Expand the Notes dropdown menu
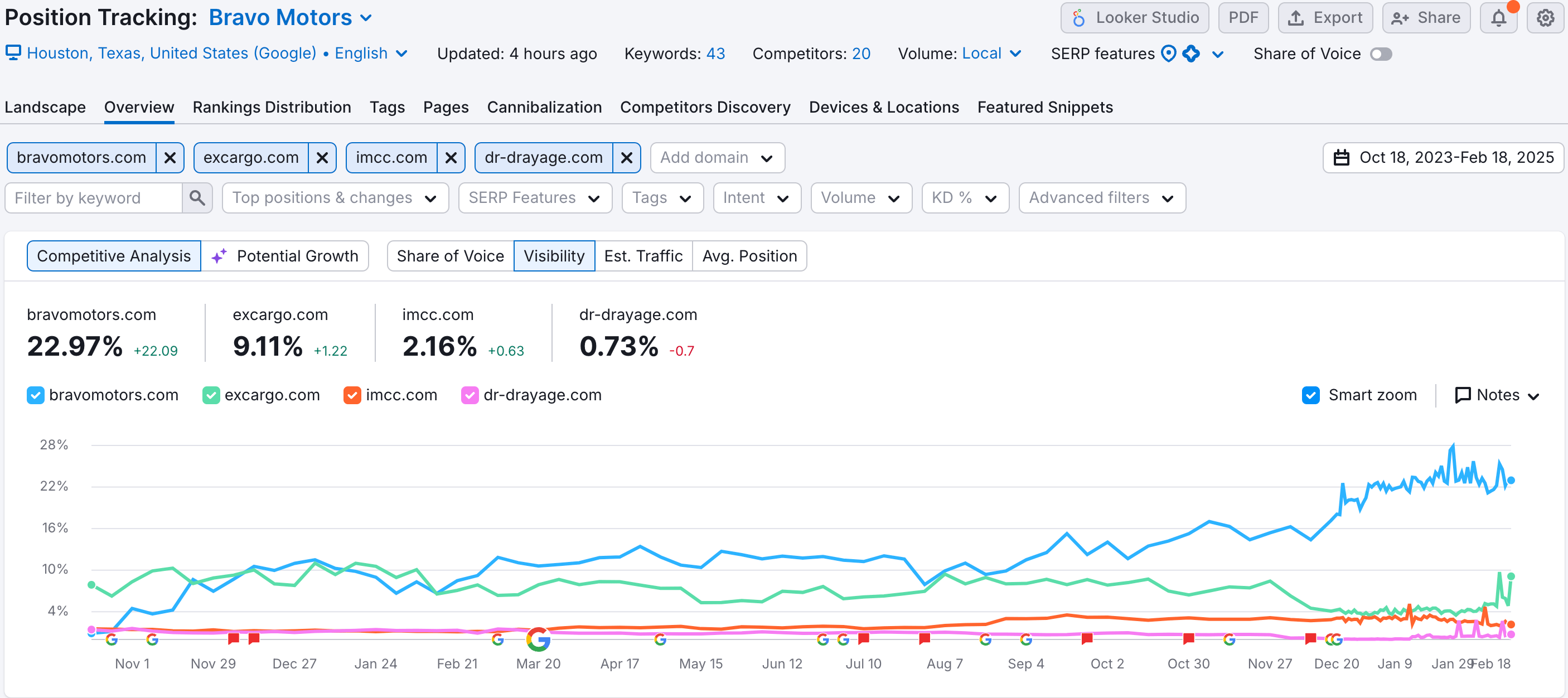This screenshot has height=698, width=1568. 1497,395
